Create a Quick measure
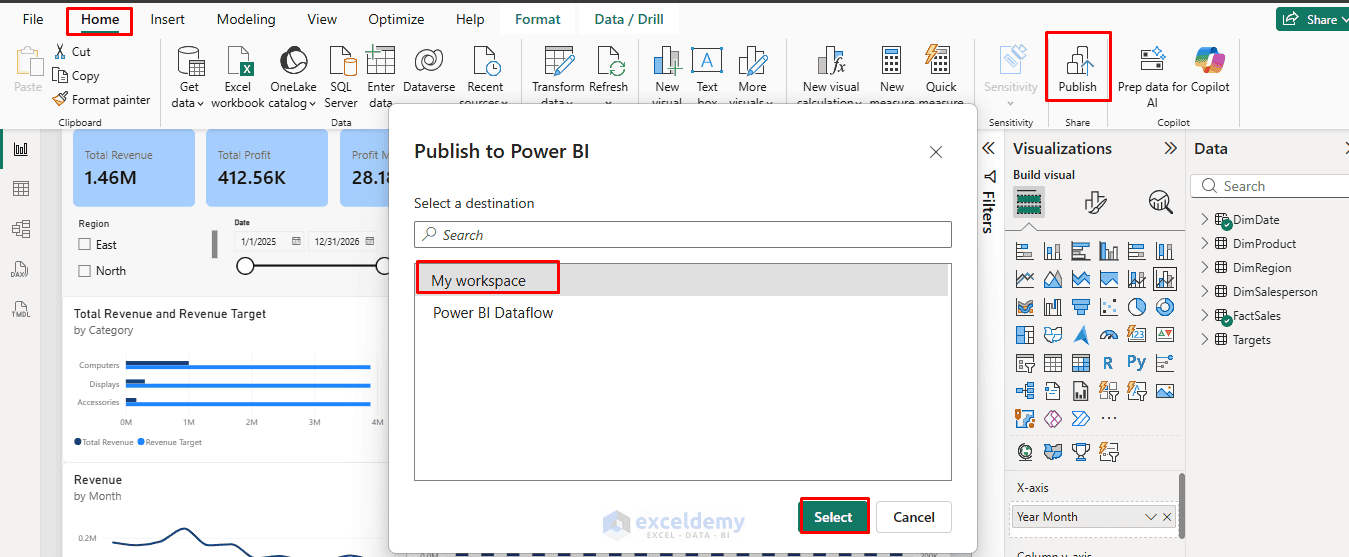Screen dimensions: 1349x557 point(940,75)
